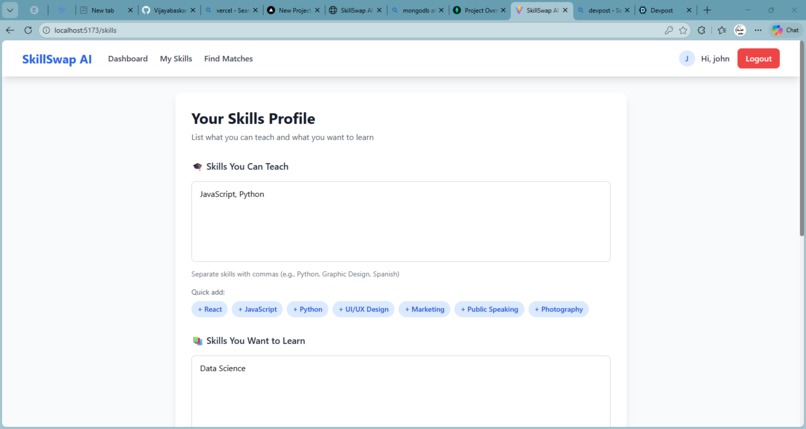Go back using the browser back arrow
806x429 pixels.
tap(10, 30)
